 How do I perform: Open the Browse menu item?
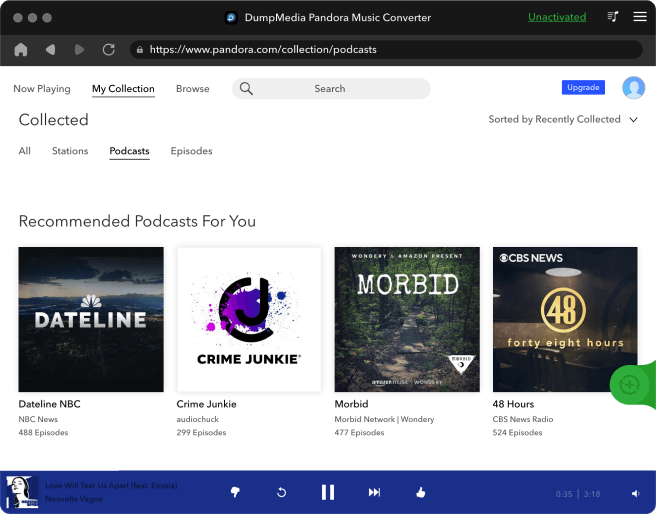[x=192, y=88]
